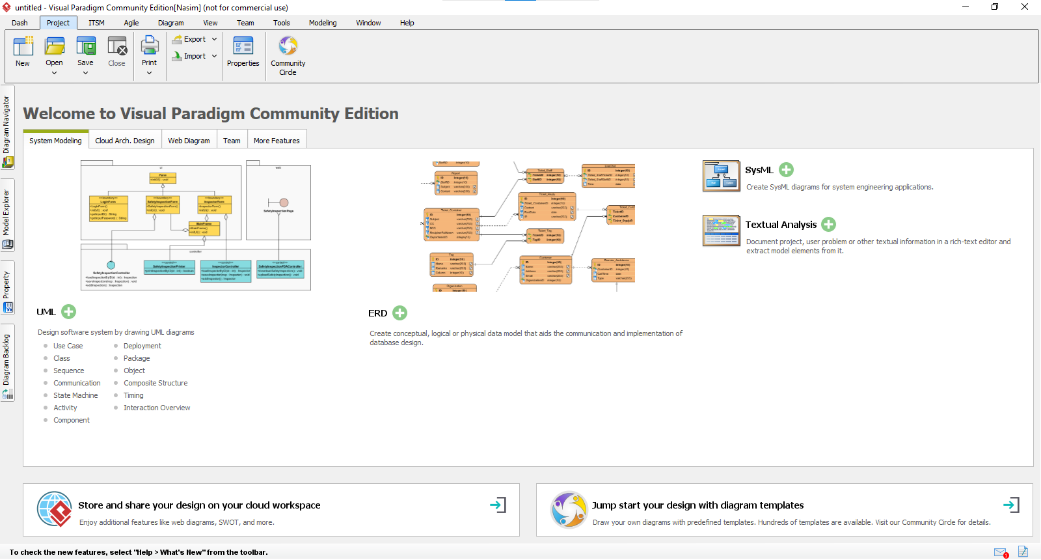The width and height of the screenshot is (1041, 560).
Task: Click the Close project icon
Action: [117, 47]
